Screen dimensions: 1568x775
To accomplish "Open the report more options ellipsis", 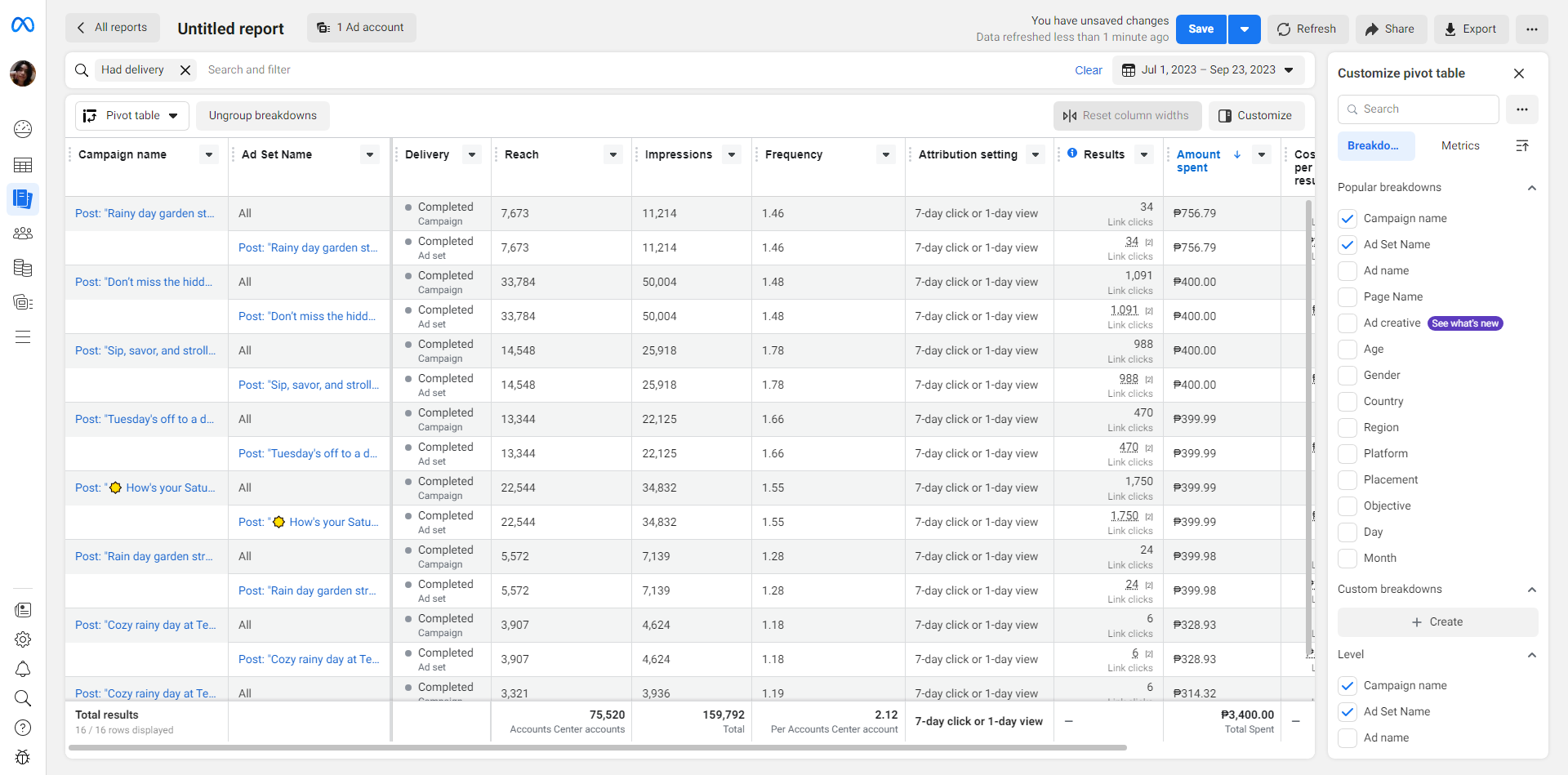I will click(1532, 29).
